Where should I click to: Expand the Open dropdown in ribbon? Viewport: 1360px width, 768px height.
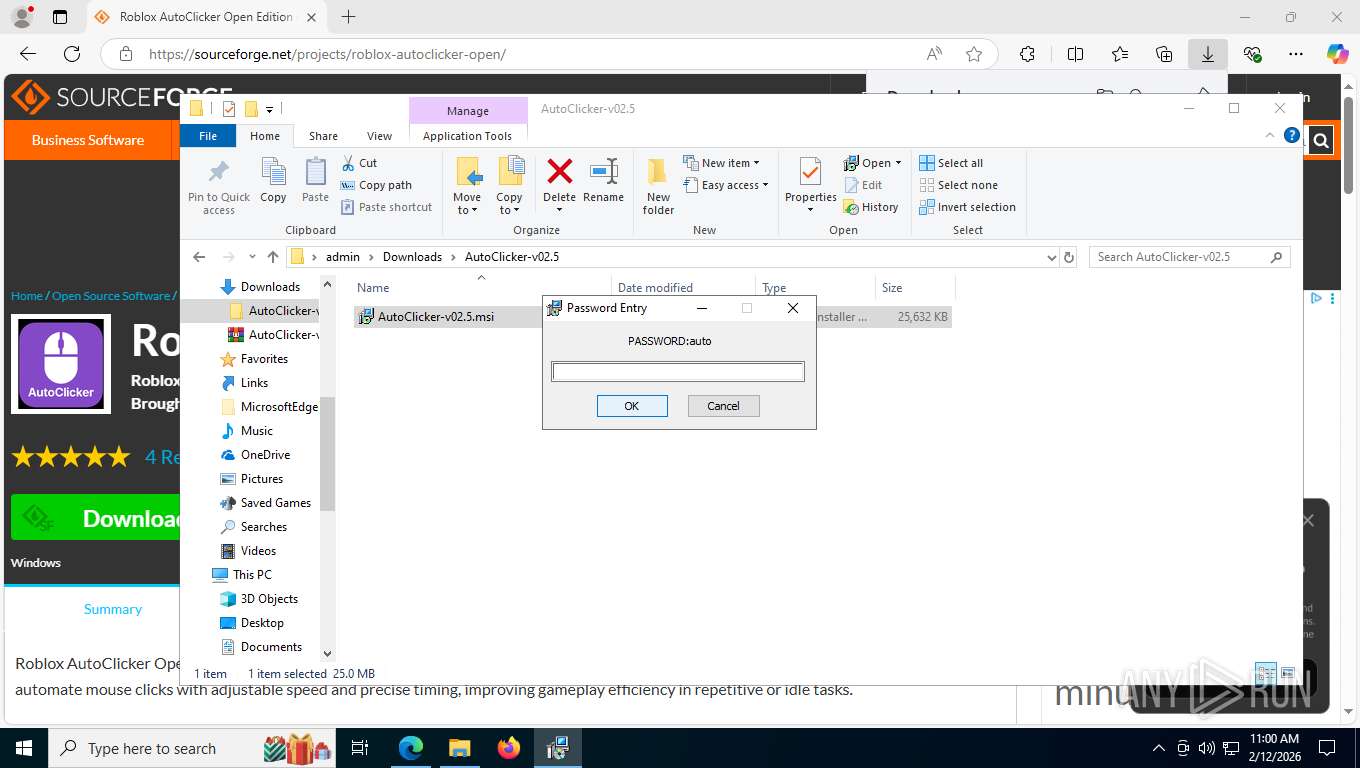[x=873, y=163]
